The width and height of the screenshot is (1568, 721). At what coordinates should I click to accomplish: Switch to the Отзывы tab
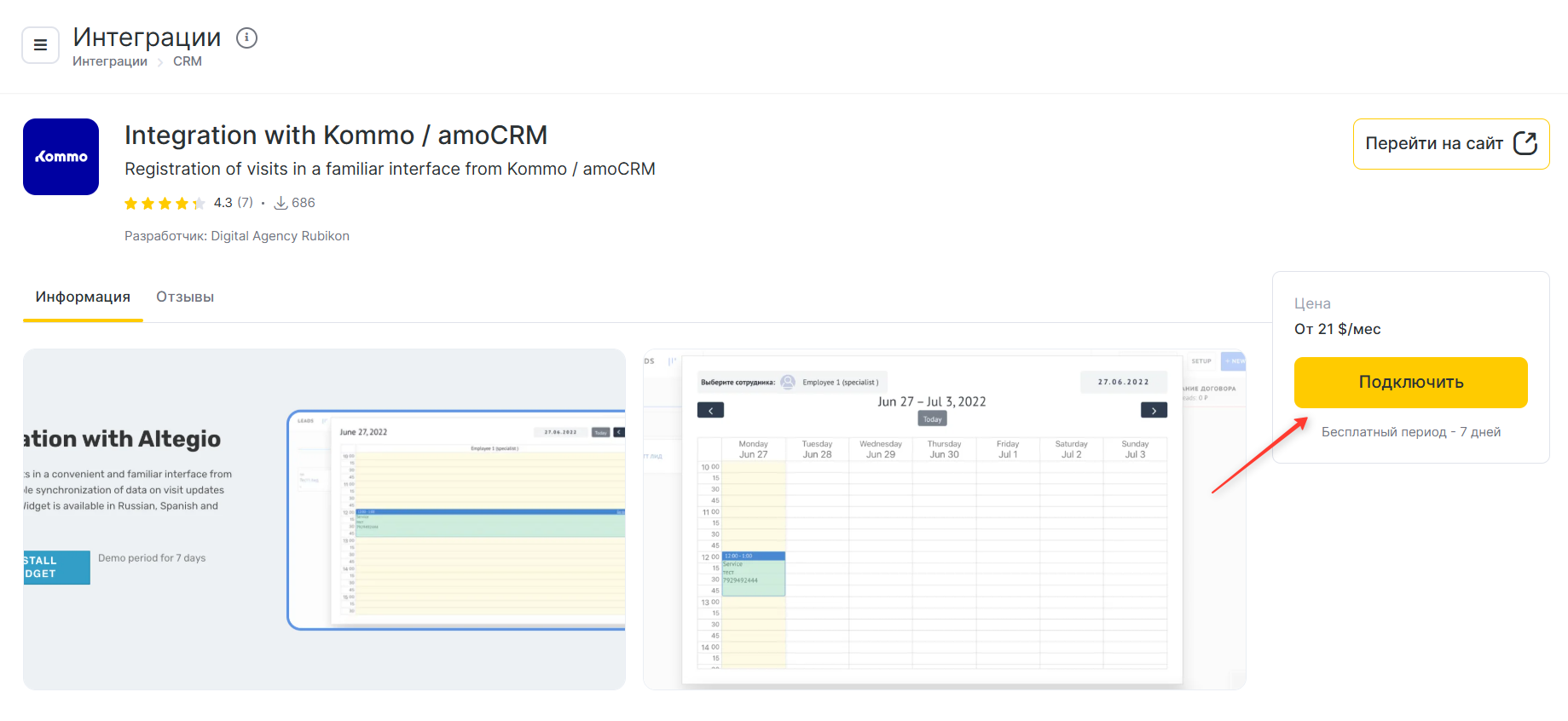[x=185, y=297]
